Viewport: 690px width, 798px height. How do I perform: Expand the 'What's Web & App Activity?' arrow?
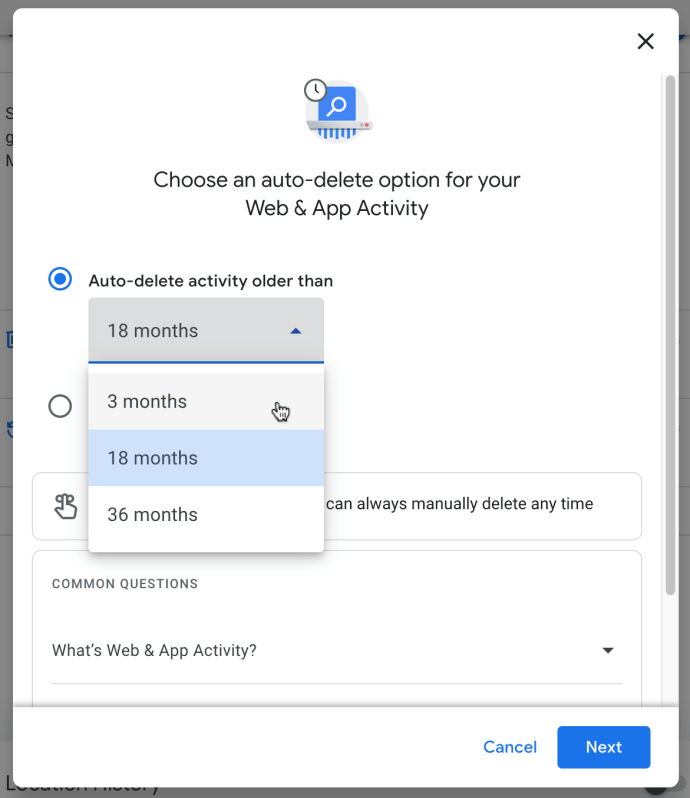(x=607, y=651)
